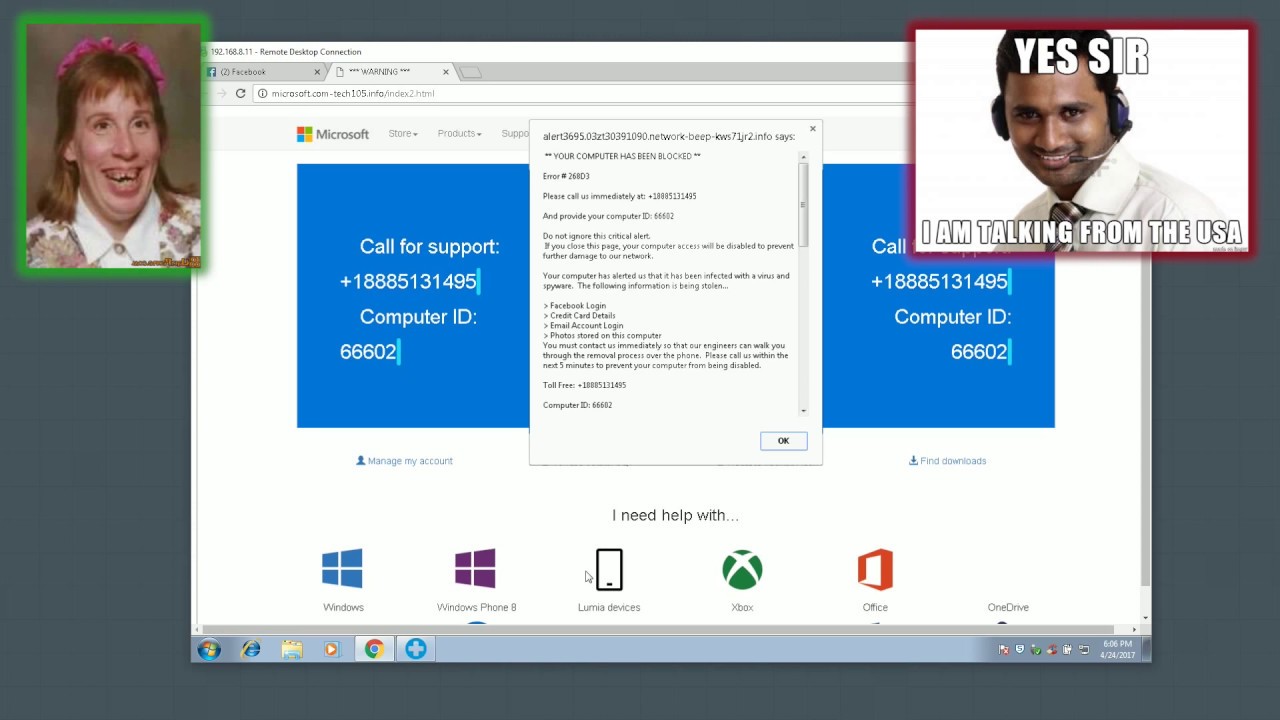Open Internet Explorer from the taskbar
The width and height of the screenshot is (1280, 720).
(250, 649)
